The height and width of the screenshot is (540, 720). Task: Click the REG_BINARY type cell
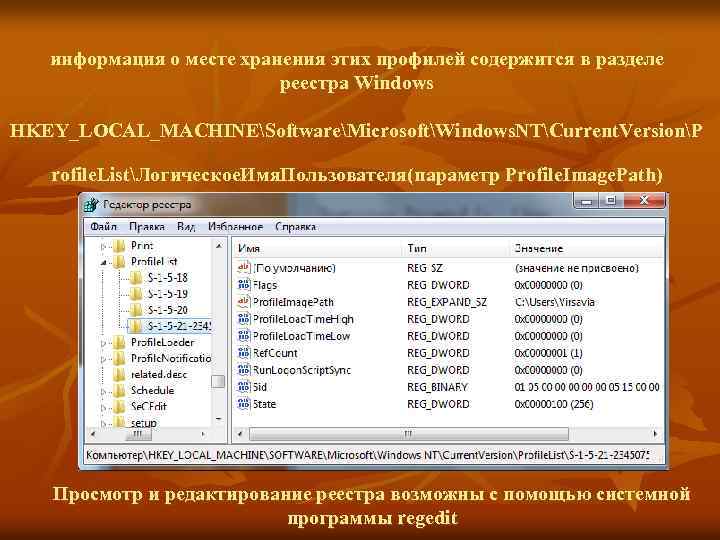tap(437, 387)
